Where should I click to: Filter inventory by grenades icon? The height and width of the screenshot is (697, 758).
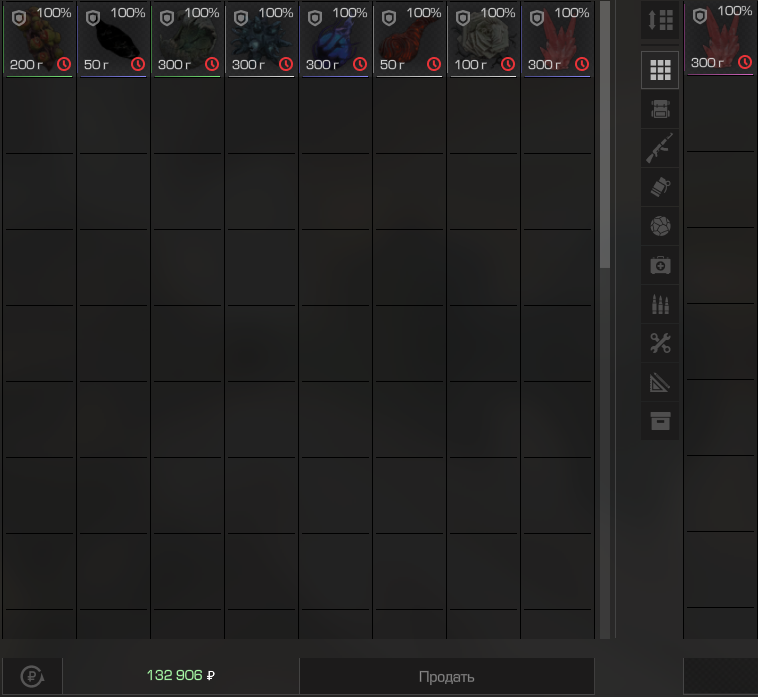point(660,188)
